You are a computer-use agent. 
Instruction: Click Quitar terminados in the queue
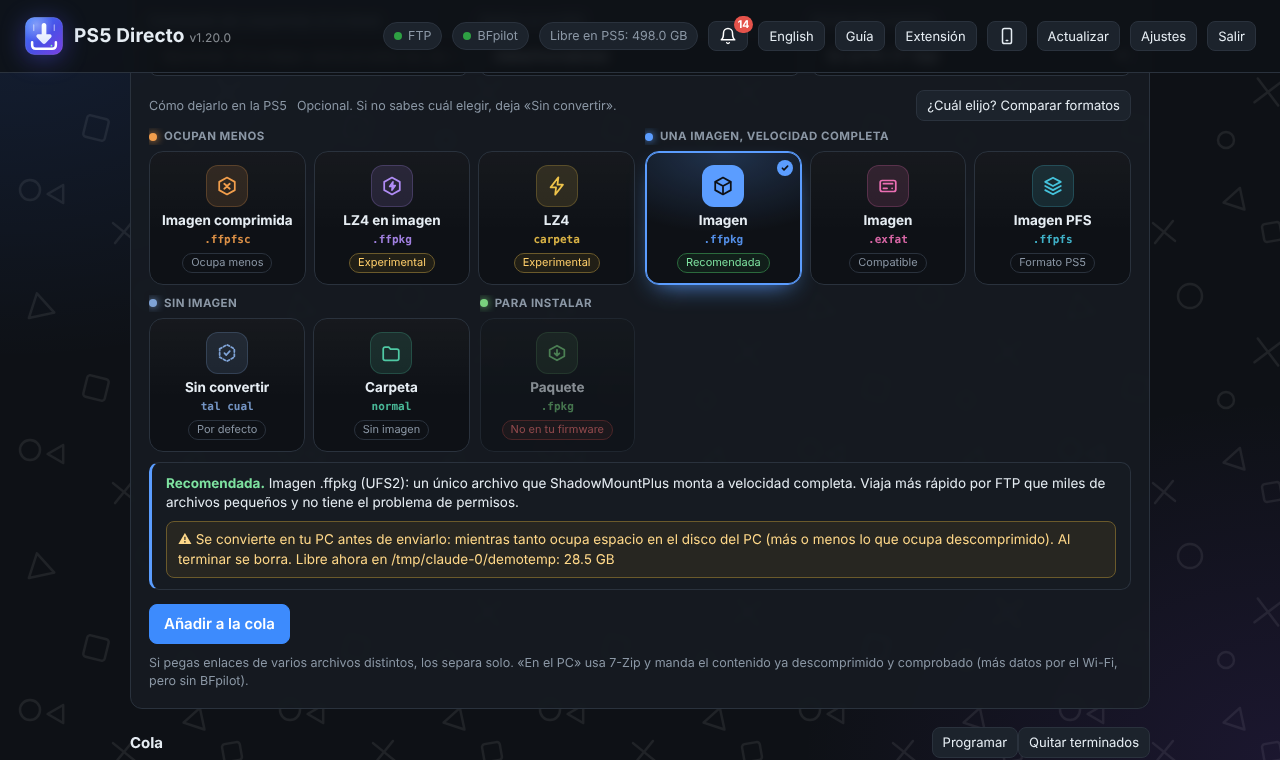point(1084,743)
